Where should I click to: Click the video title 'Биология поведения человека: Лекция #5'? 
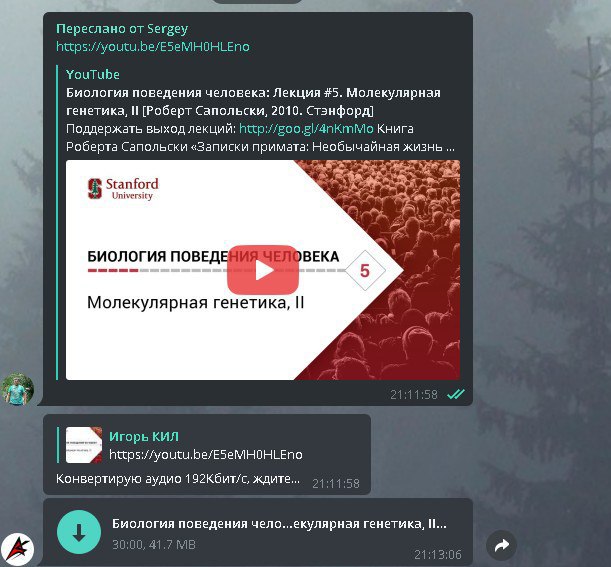(253, 102)
